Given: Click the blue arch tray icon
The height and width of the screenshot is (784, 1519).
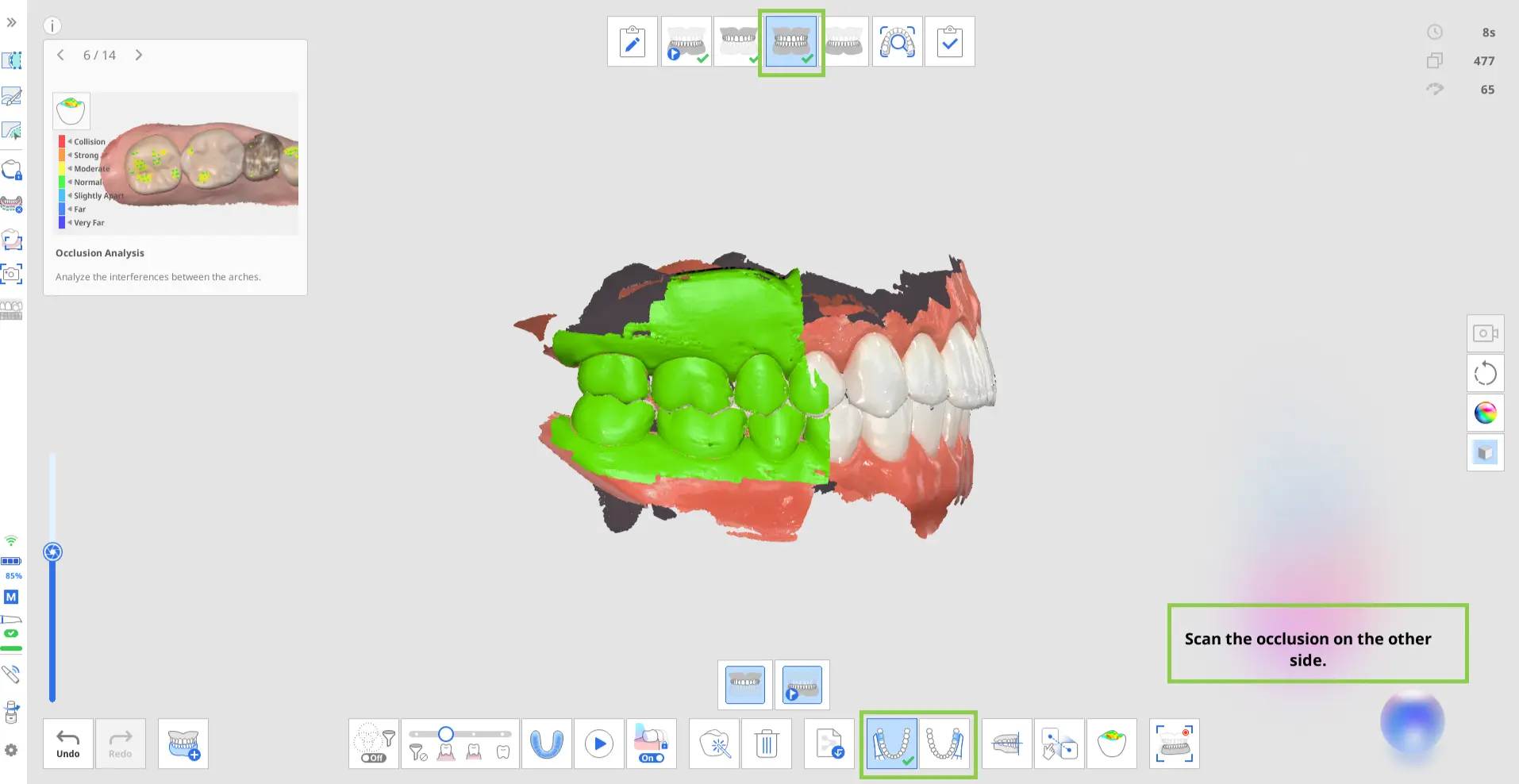Looking at the screenshot, I should click(x=547, y=744).
